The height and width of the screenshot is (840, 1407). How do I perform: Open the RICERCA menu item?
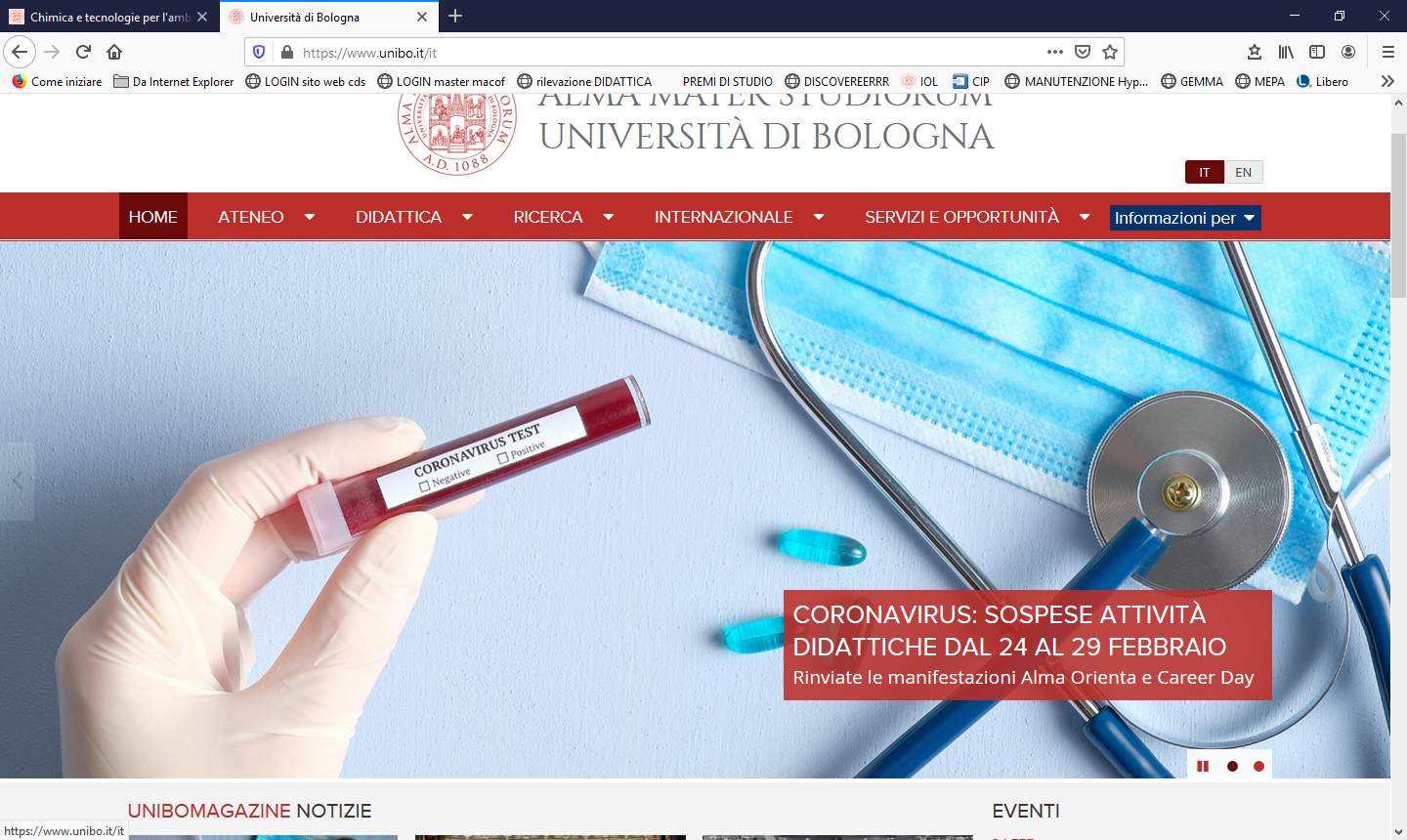point(548,217)
